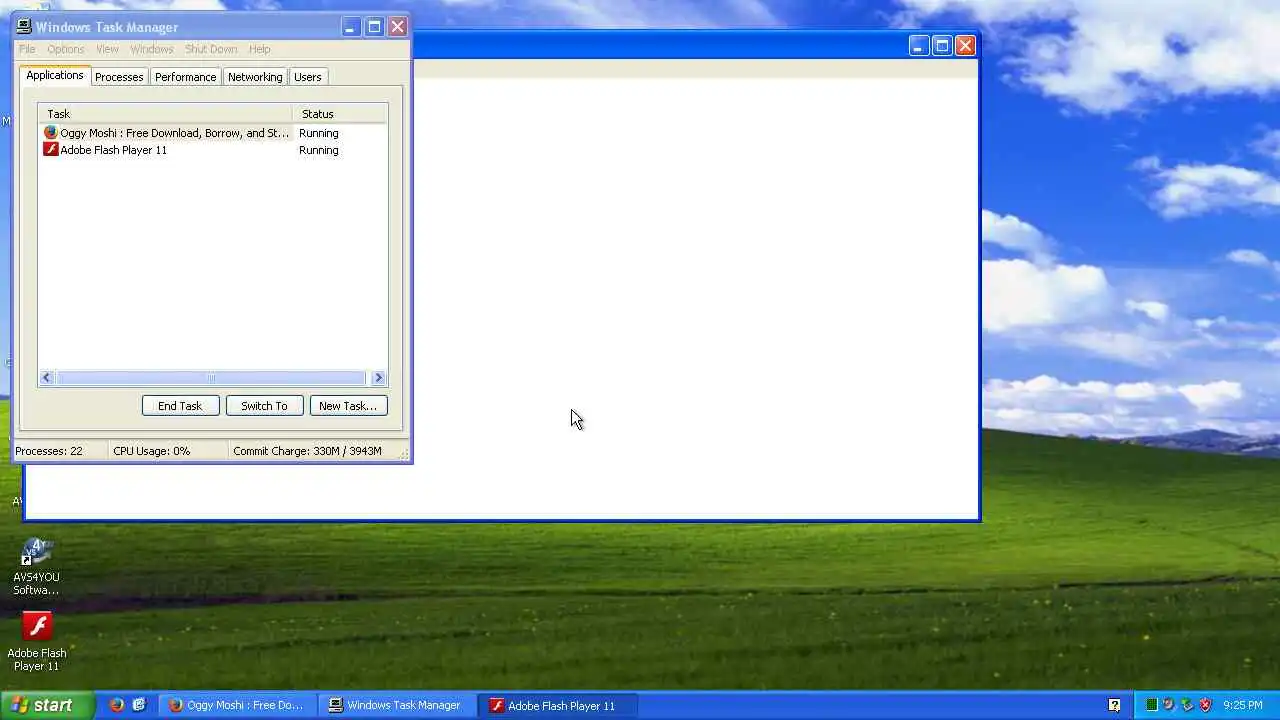Open the View menu in Task Manager
Viewport: 1280px width, 720px height.
(x=107, y=49)
